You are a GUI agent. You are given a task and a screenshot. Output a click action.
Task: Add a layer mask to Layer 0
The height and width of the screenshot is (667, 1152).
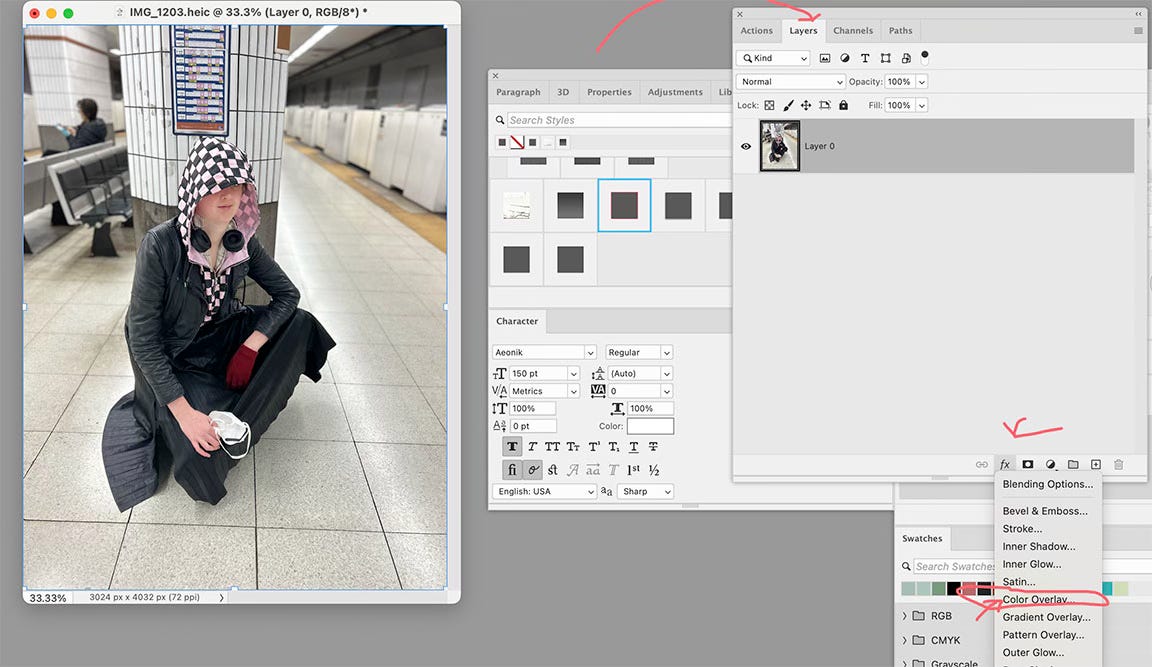[1027, 465]
